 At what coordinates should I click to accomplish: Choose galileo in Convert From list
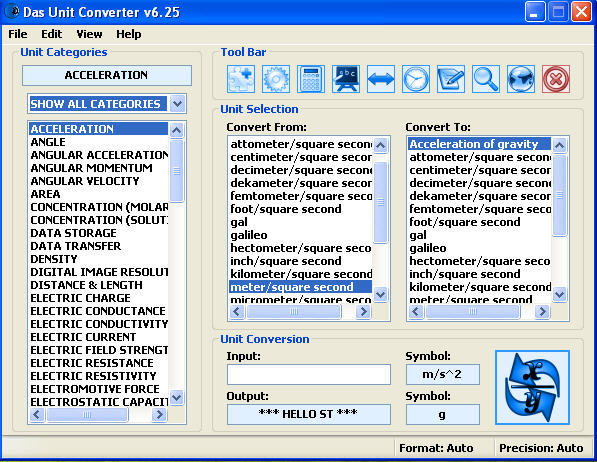[300, 235]
